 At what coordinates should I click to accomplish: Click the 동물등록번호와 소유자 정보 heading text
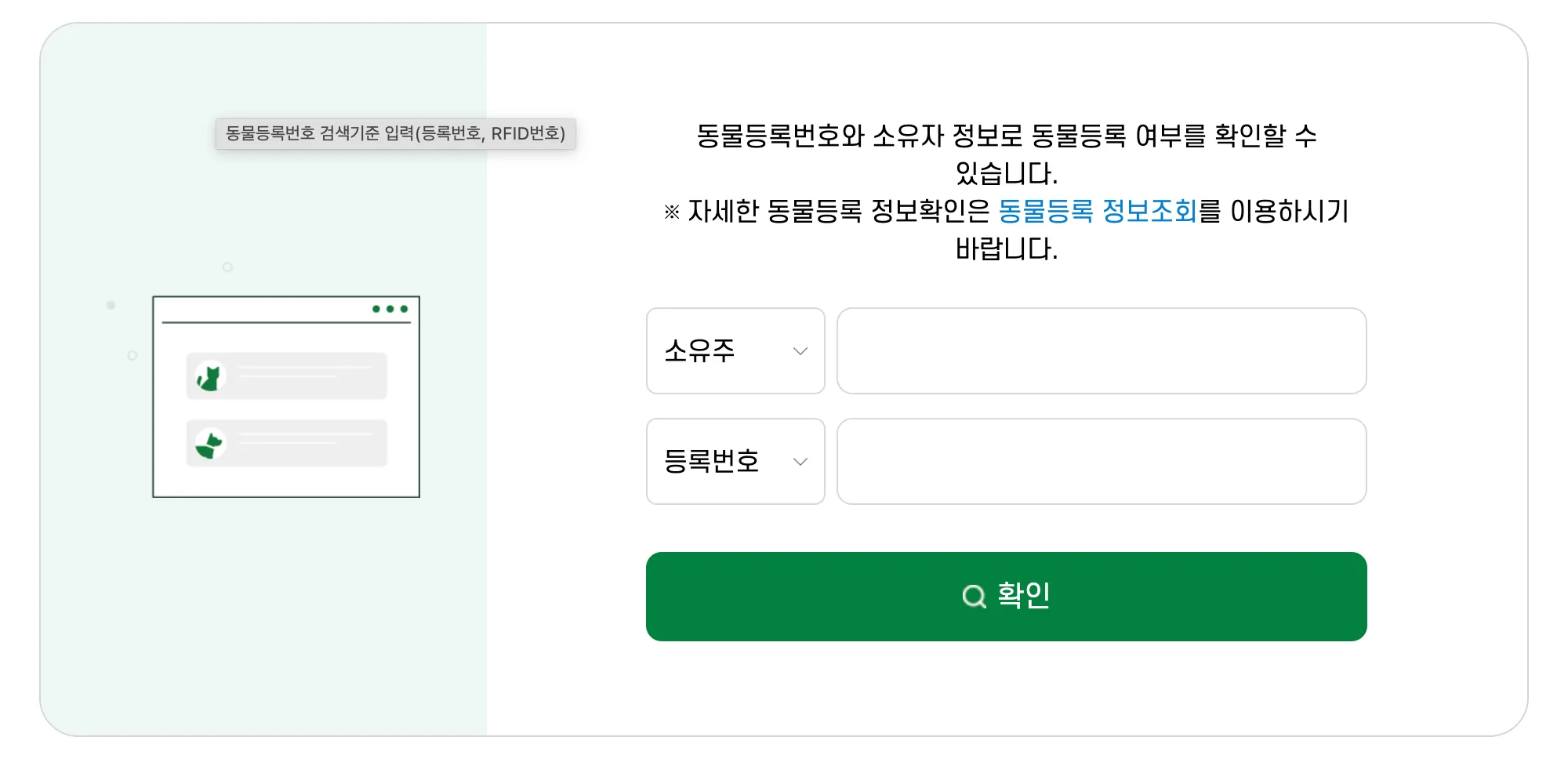click(x=1006, y=136)
